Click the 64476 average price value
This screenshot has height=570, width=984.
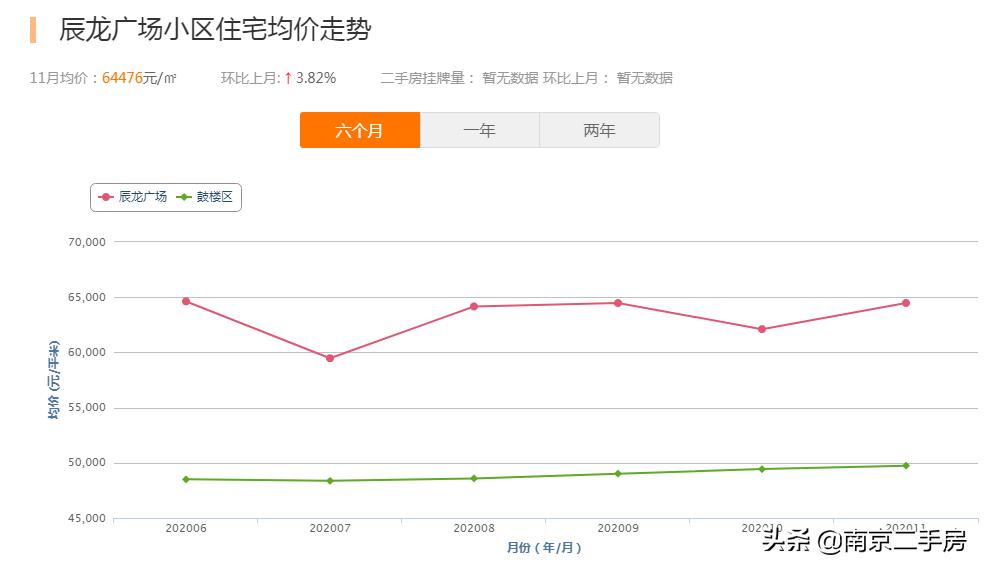[122, 78]
